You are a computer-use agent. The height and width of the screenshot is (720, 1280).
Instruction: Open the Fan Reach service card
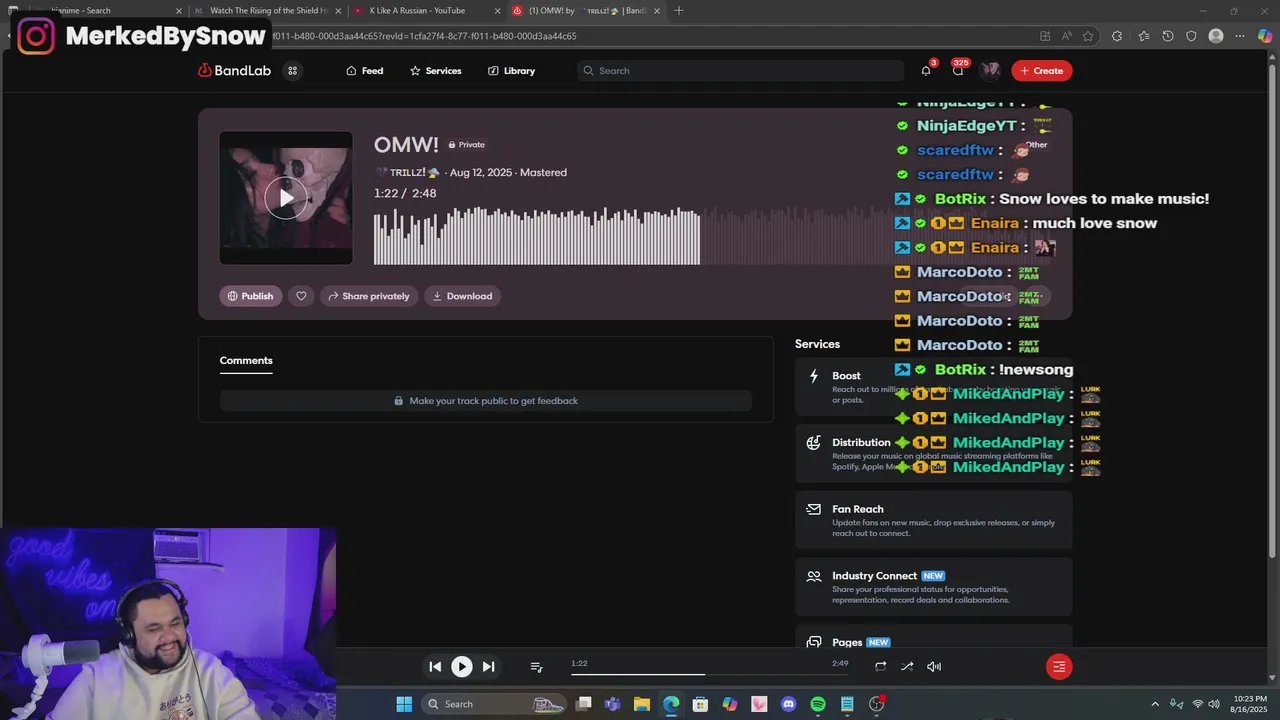pyautogui.click(x=934, y=520)
